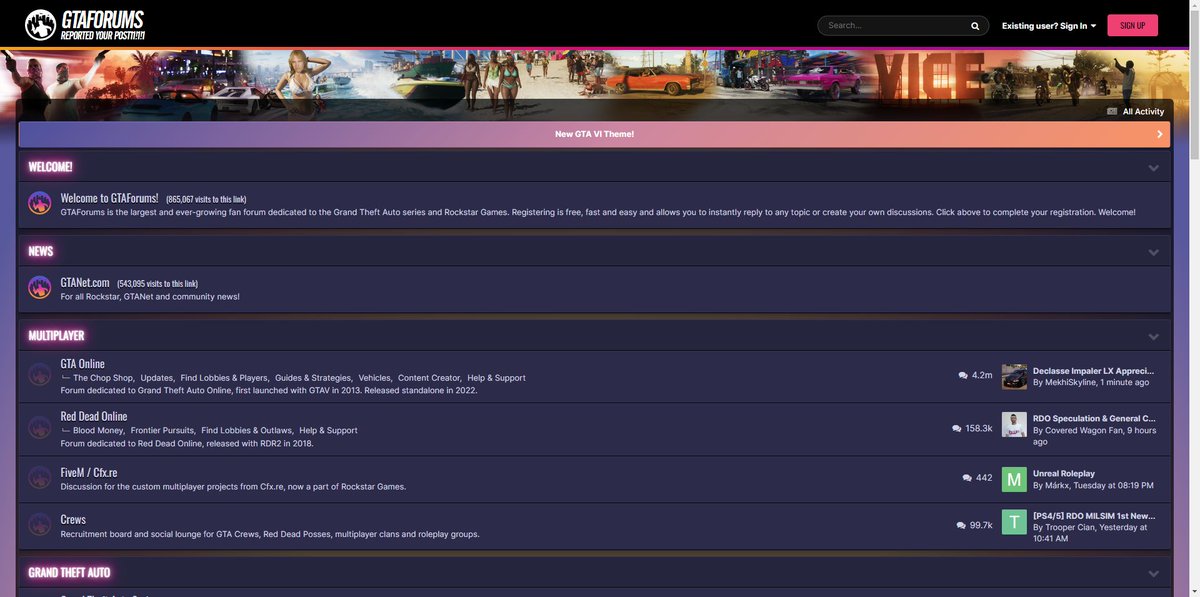Click the GTAForums logo
This screenshot has height=597, width=1200.
(x=85, y=25)
